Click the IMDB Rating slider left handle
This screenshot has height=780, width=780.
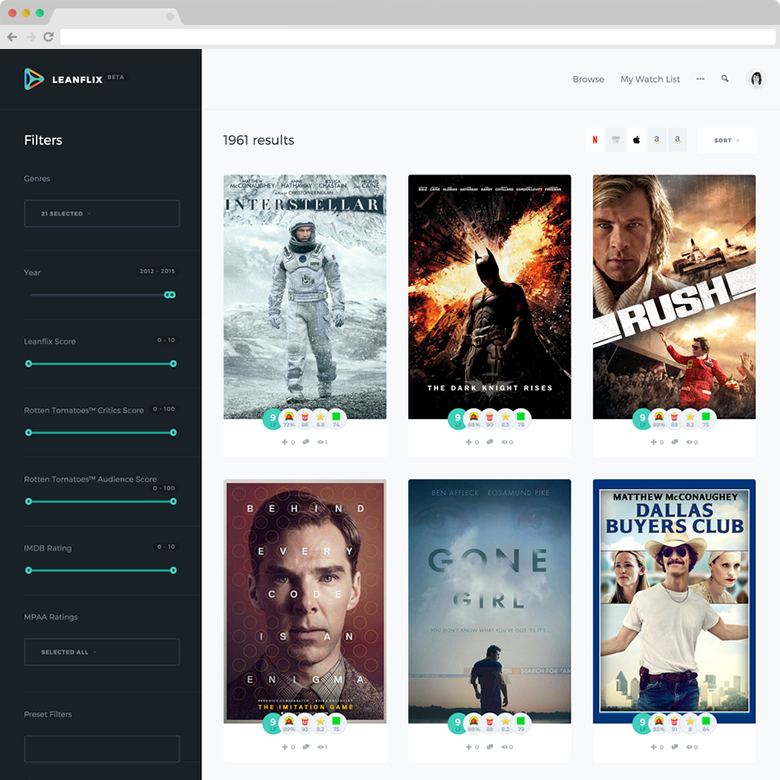point(28,570)
